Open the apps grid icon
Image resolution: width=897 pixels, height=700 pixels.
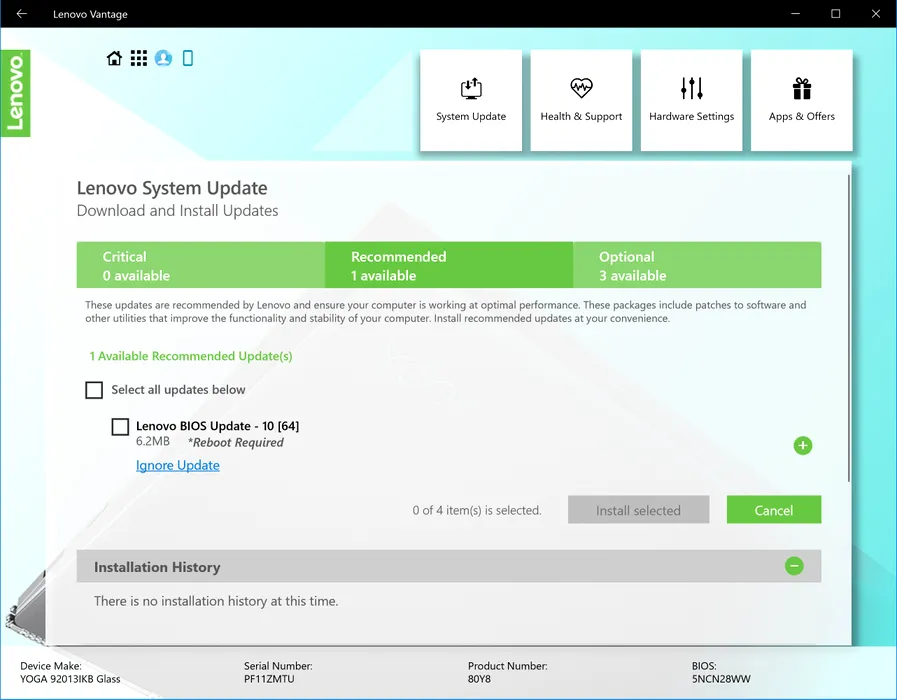(138, 58)
